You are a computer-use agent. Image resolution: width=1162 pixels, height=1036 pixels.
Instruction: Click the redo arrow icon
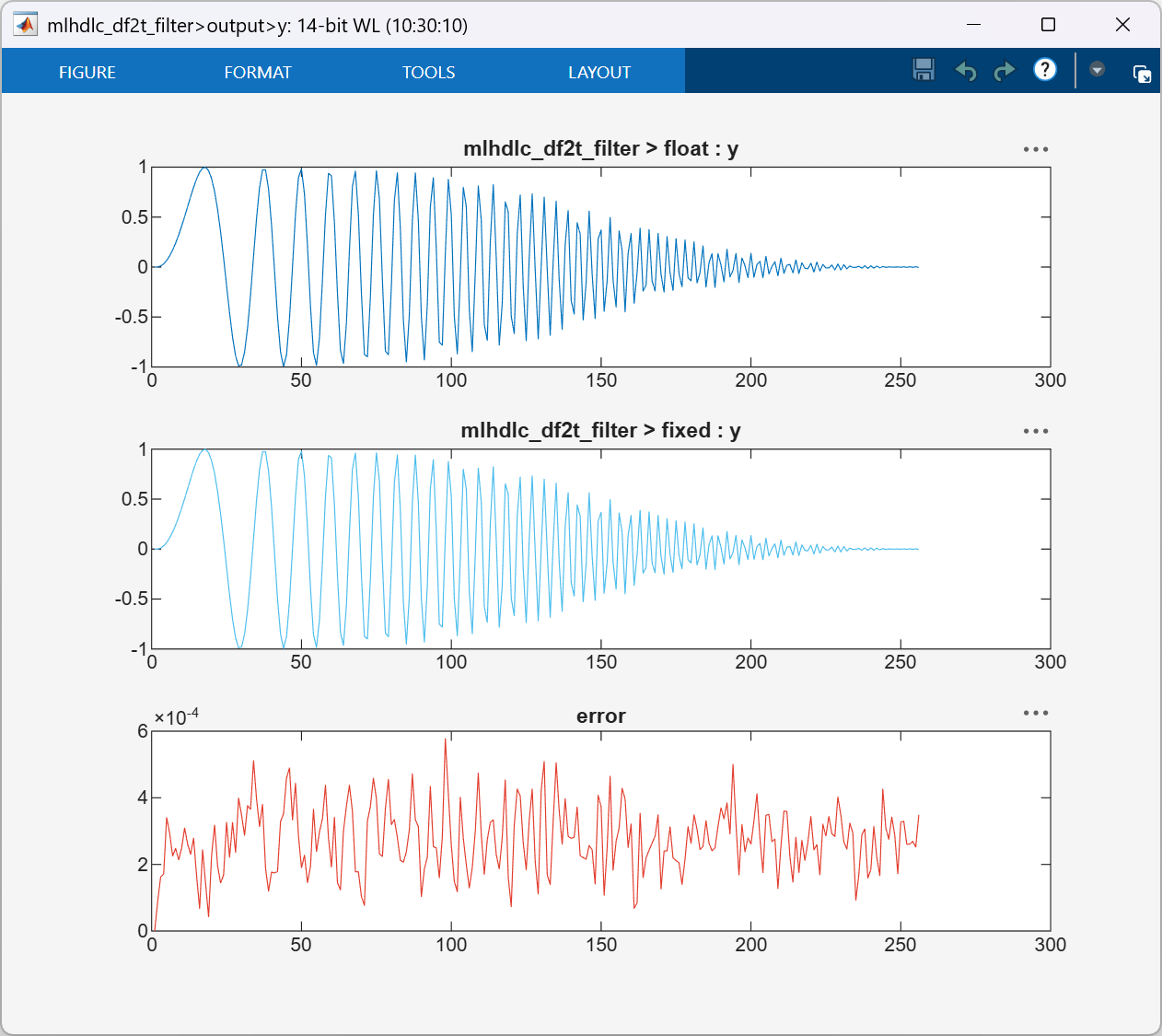pos(1004,71)
